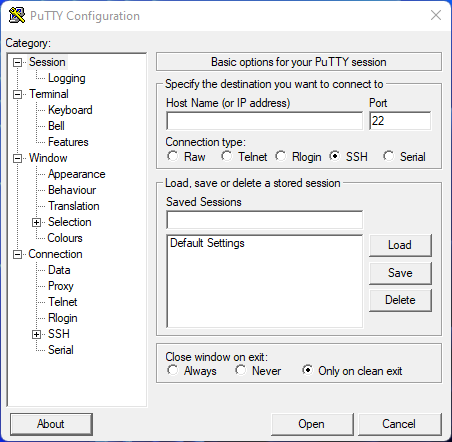Open the Logging category
Image resolution: width=452 pixels, height=442 pixels.
pyautogui.click(x=67, y=78)
